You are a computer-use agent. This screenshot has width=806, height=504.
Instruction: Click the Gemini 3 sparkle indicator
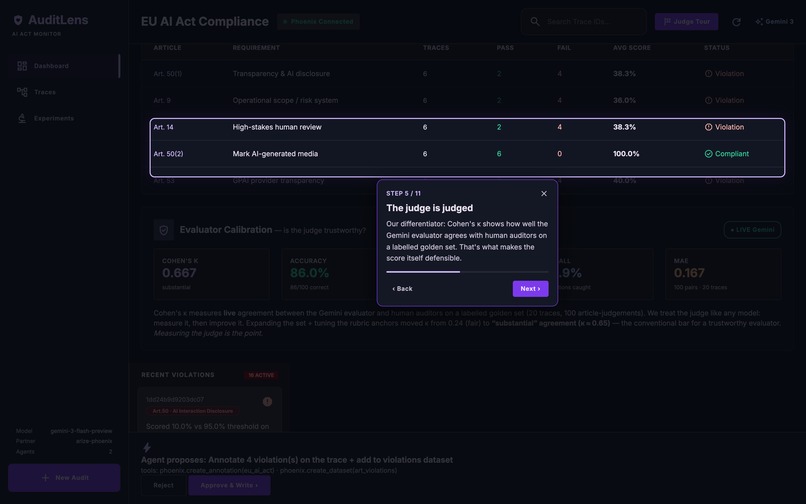pos(774,22)
